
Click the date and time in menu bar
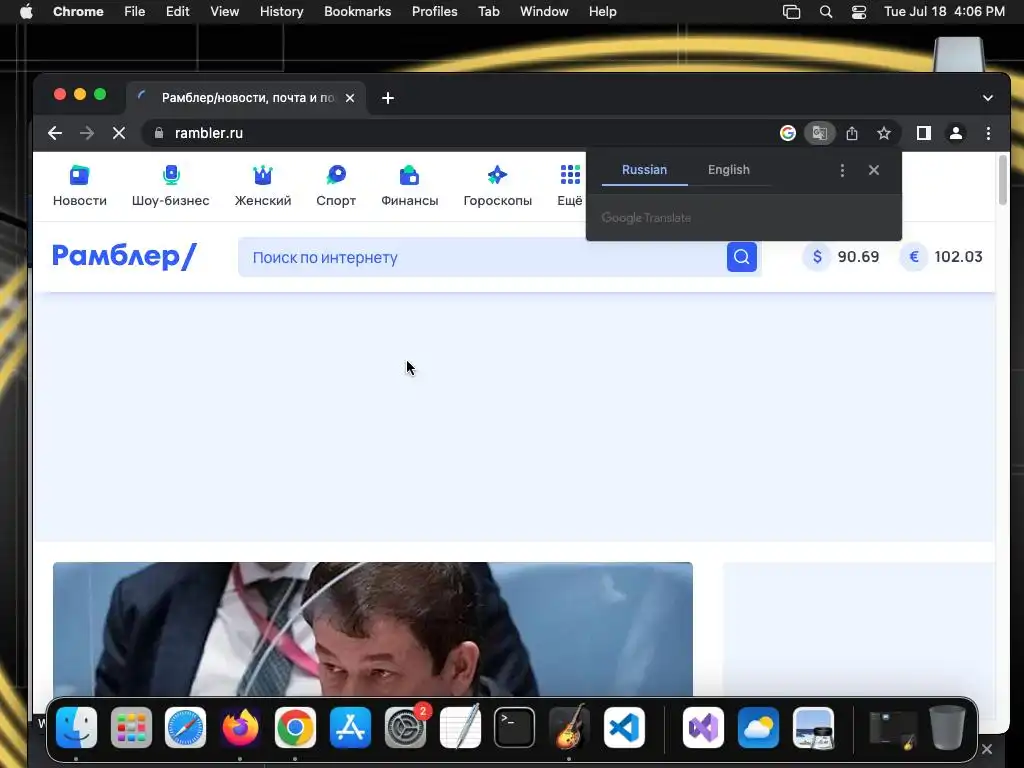(944, 12)
